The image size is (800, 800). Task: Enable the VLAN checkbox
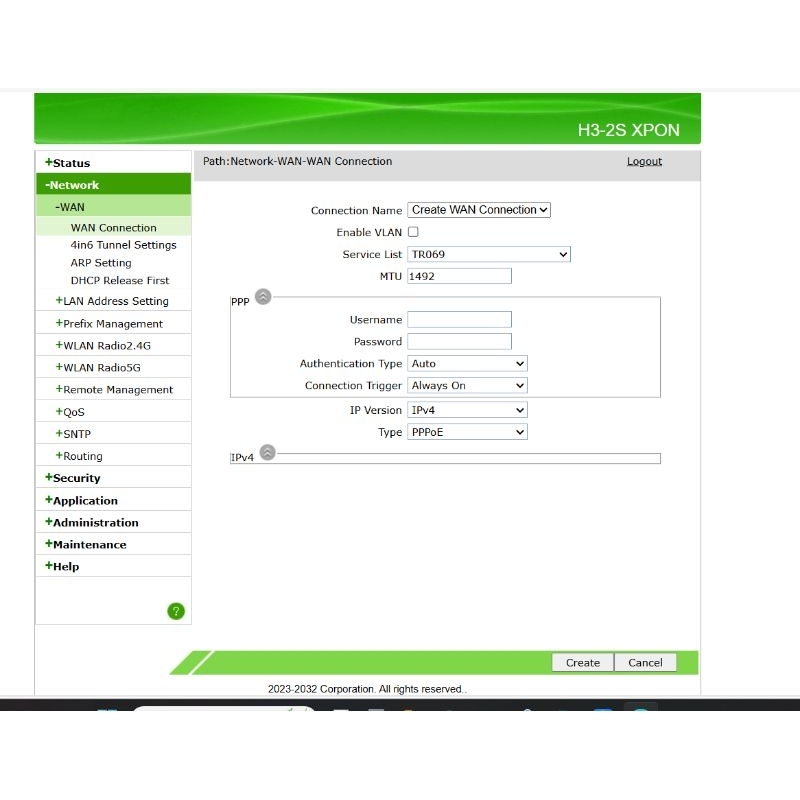(413, 232)
